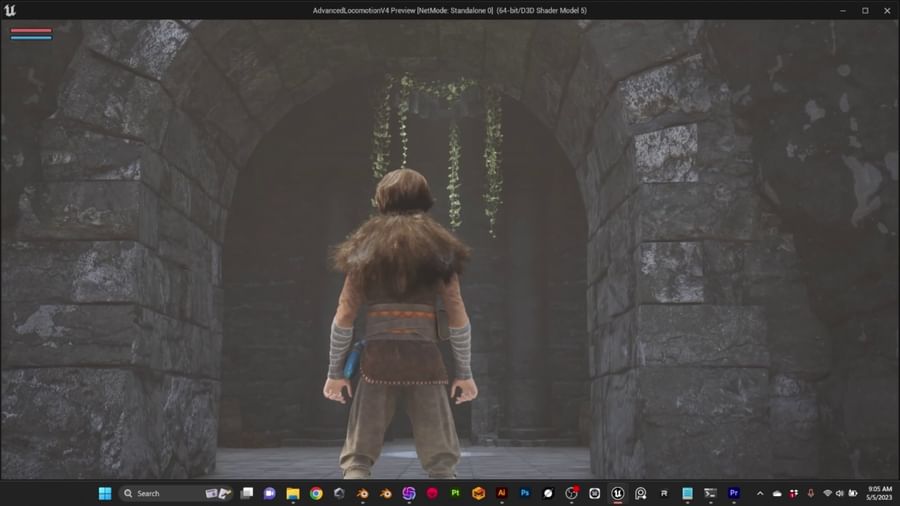Screen dimensions: 900x506
Task: Open the white round compass-like icon
Action: coord(548,493)
